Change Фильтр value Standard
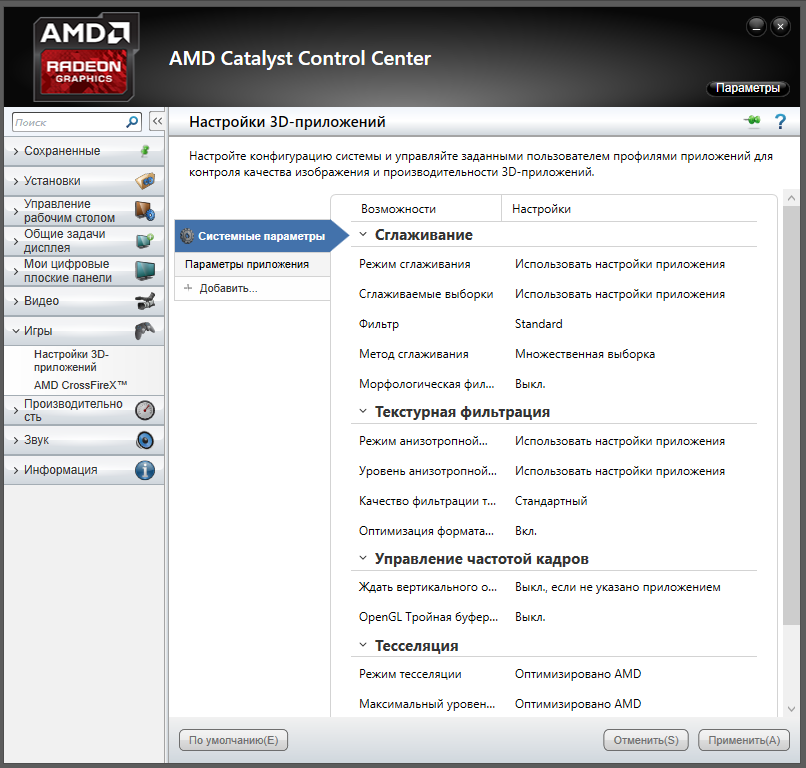Image resolution: width=806 pixels, height=768 pixels. click(539, 324)
